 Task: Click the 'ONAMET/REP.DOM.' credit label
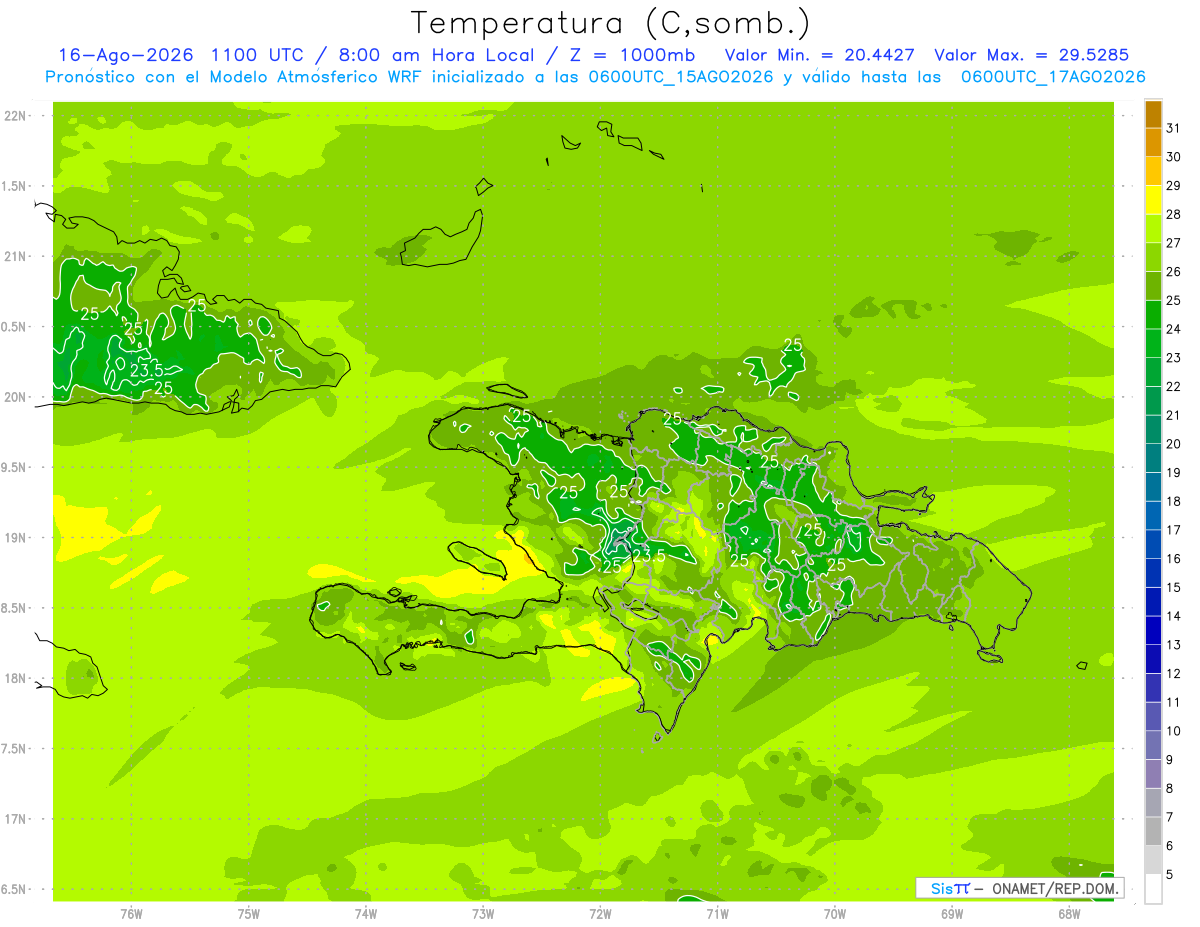[1053, 888]
